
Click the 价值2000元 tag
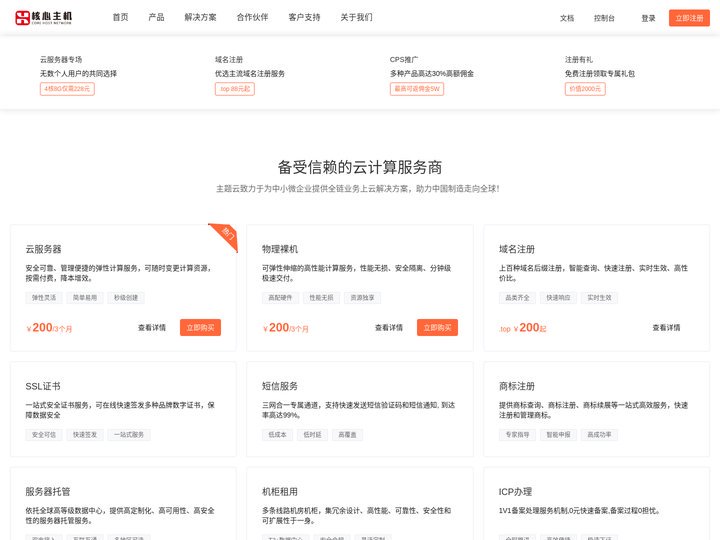(585, 89)
